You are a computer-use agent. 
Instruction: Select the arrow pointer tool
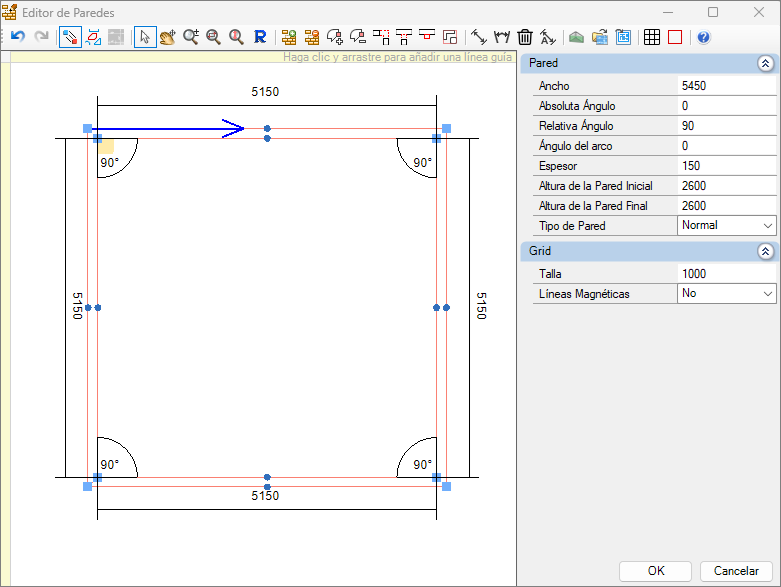coord(145,37)
